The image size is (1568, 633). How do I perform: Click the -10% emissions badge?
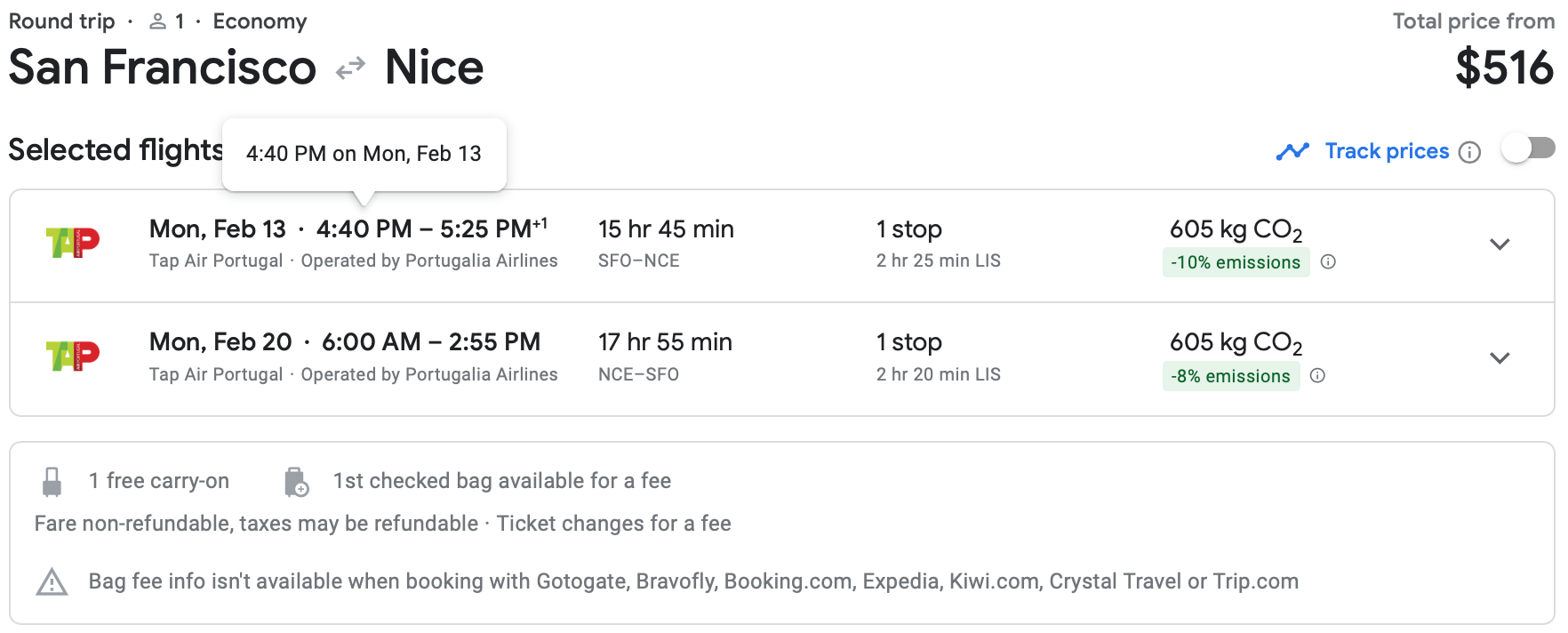tap(1236, 262)
